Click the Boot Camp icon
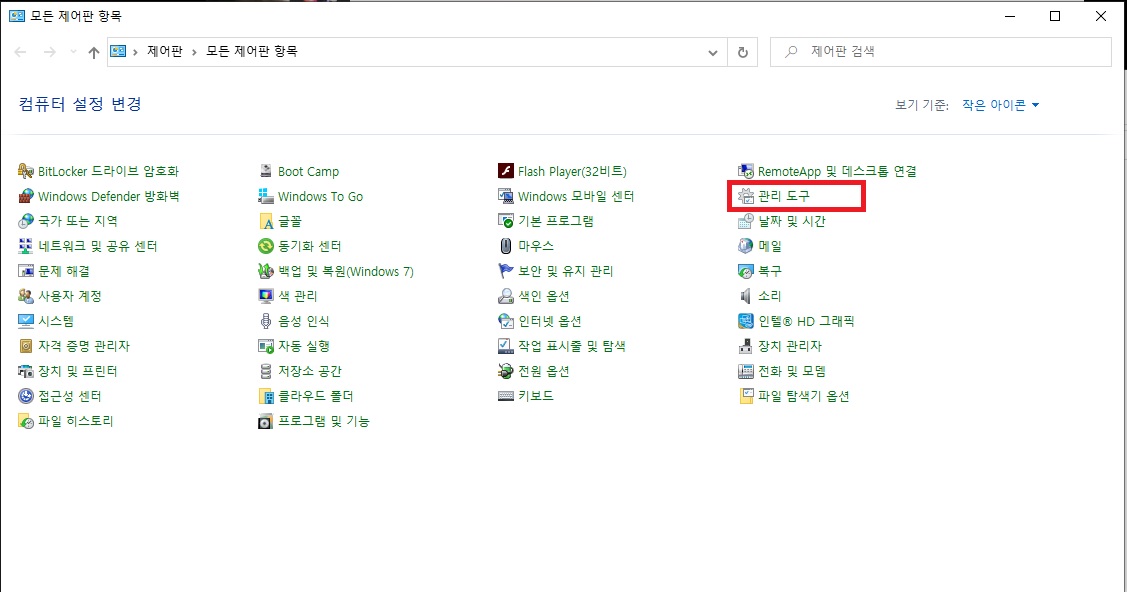The height and width of the screenshot is (592, 1127). 266,171
